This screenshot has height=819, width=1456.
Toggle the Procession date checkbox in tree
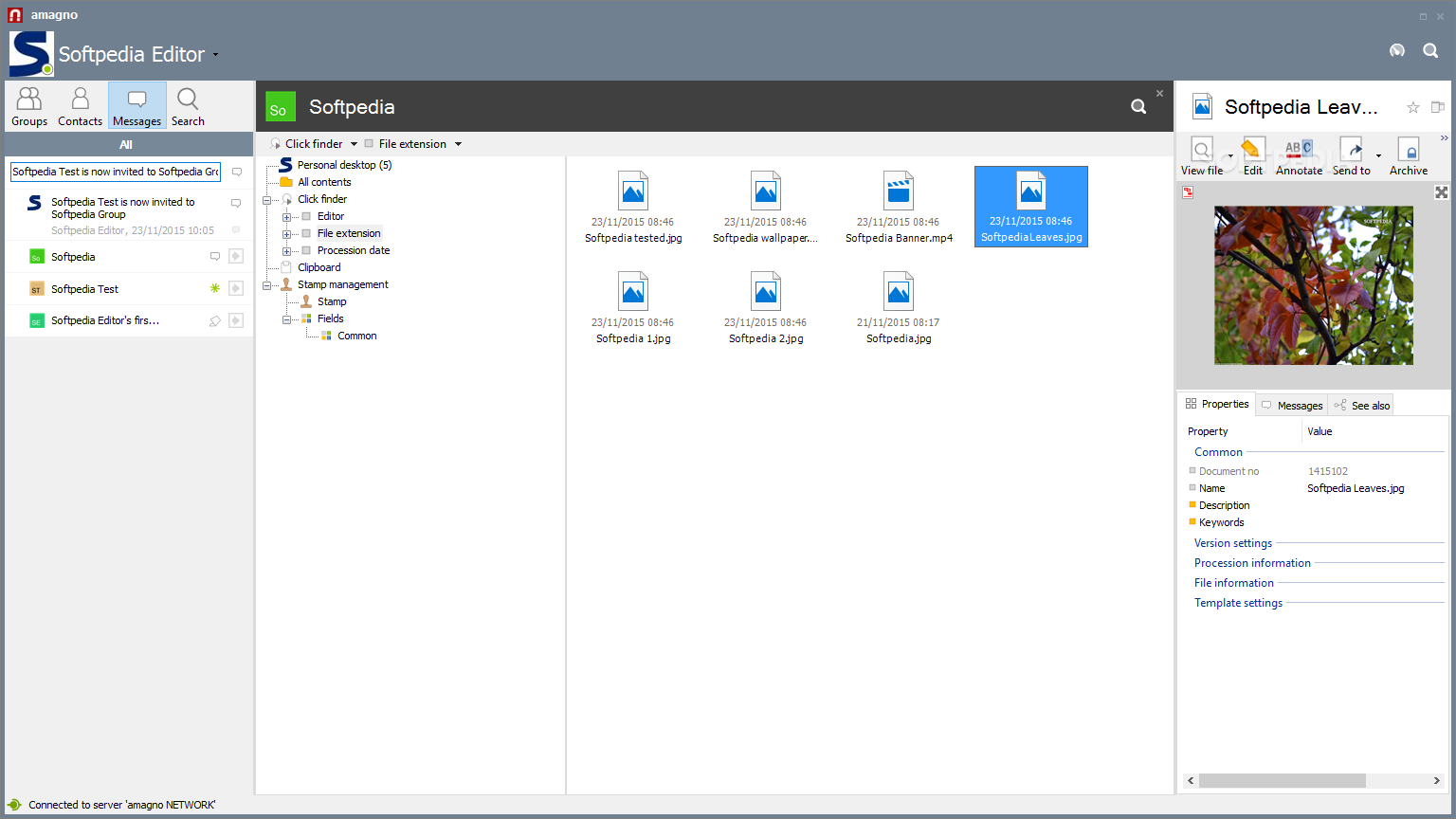pyautogui.click(x=306, y=250)
